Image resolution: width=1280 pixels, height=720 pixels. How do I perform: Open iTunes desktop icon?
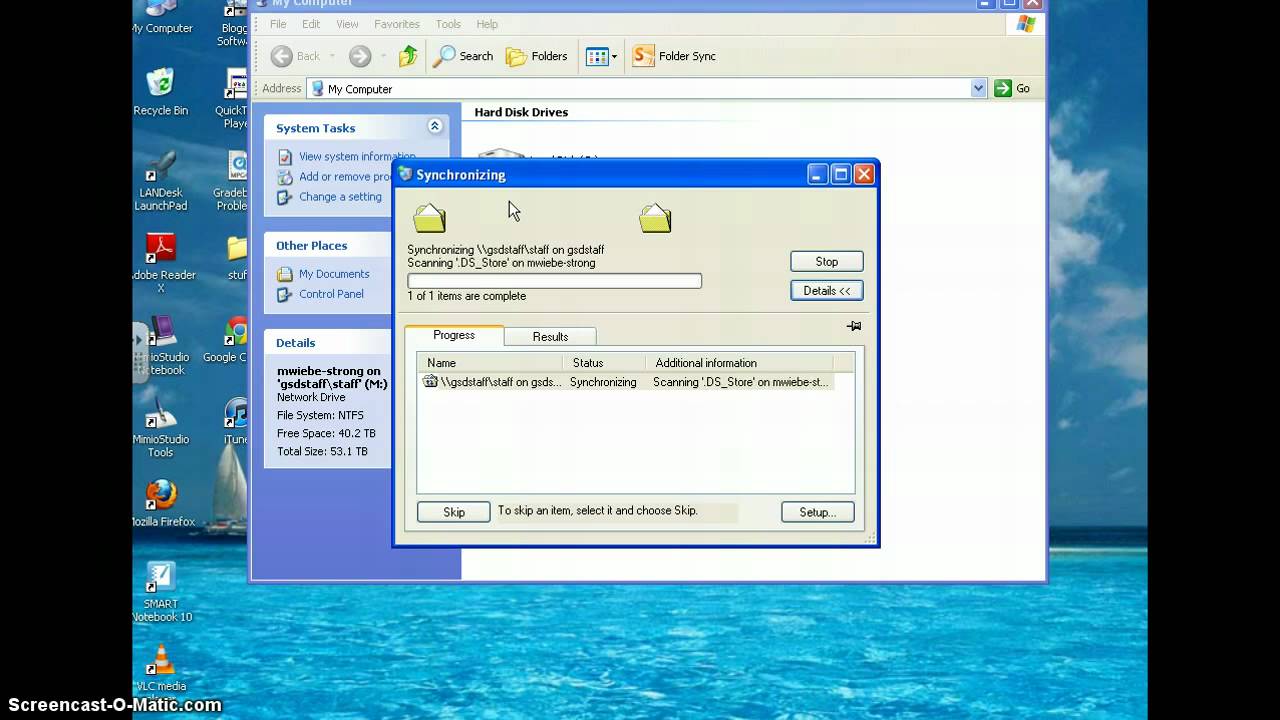pyautogui.click(x=236, y=422)
